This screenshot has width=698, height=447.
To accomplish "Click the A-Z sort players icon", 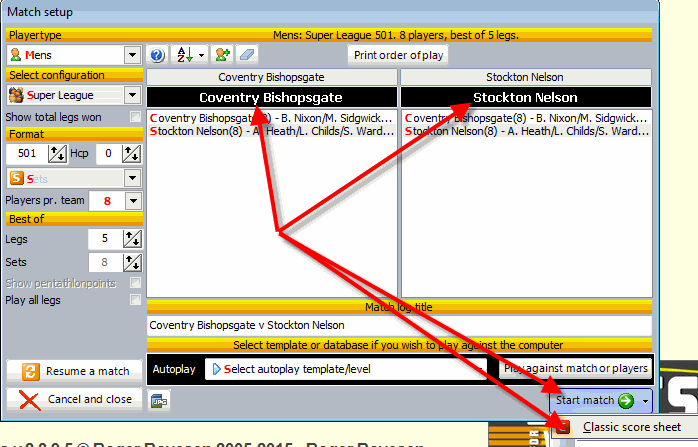I will pyautogui.click(x=189, y=55).
